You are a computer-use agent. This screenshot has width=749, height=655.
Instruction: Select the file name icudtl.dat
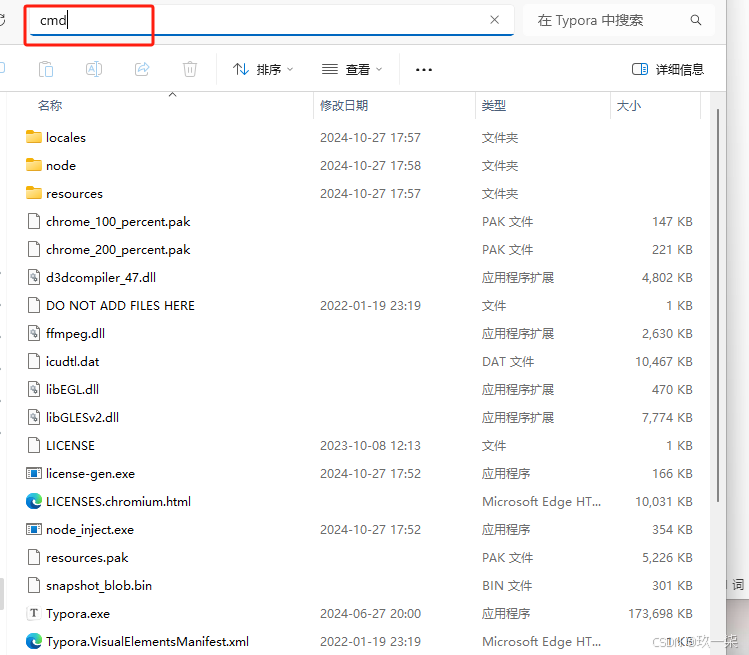[x=73, y=362]
